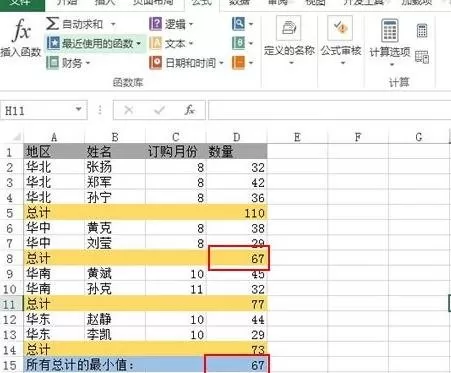Click cell B9 containing 黄斌

click(115, 274)
